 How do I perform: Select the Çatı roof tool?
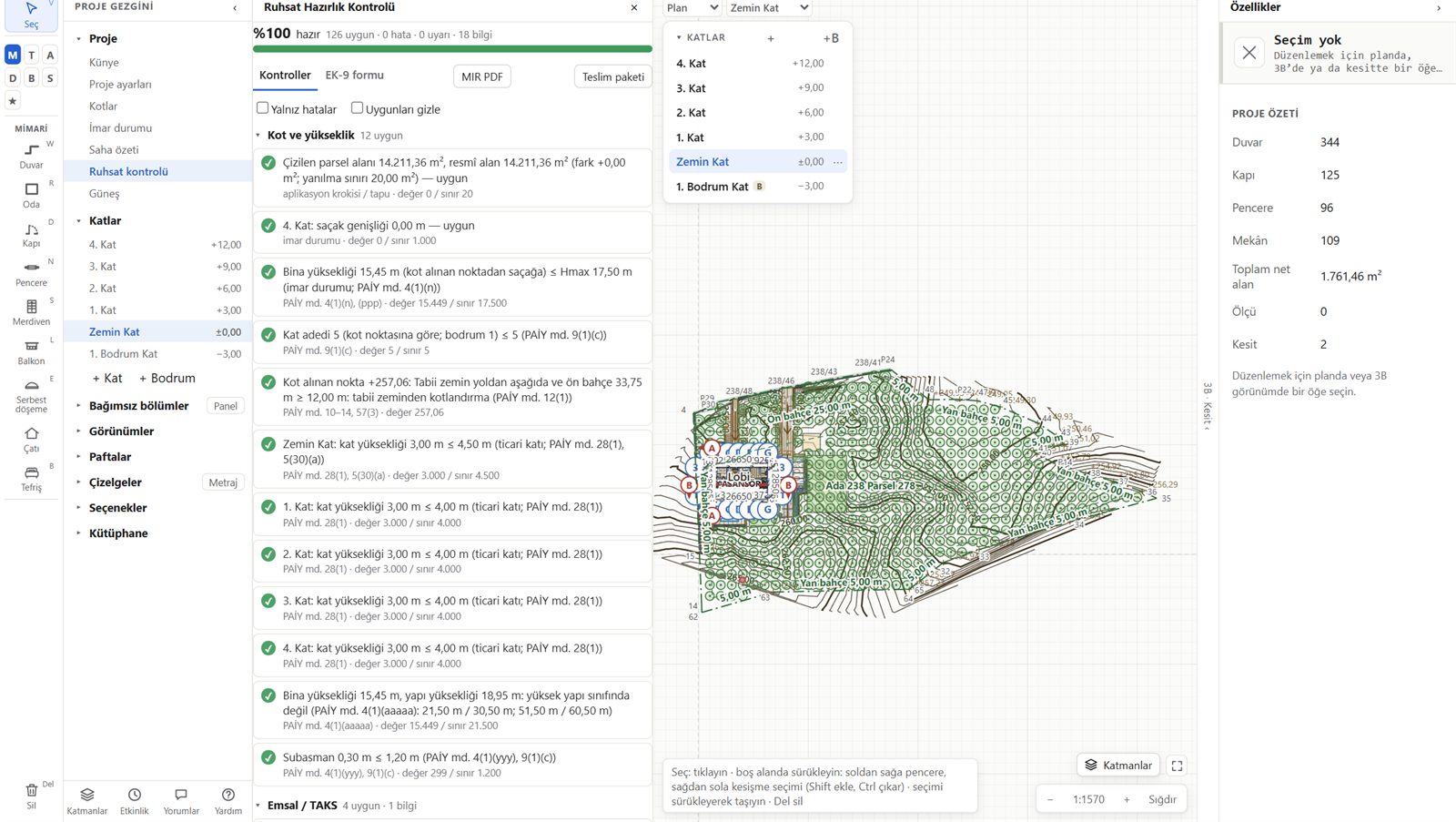pos(31,440)
